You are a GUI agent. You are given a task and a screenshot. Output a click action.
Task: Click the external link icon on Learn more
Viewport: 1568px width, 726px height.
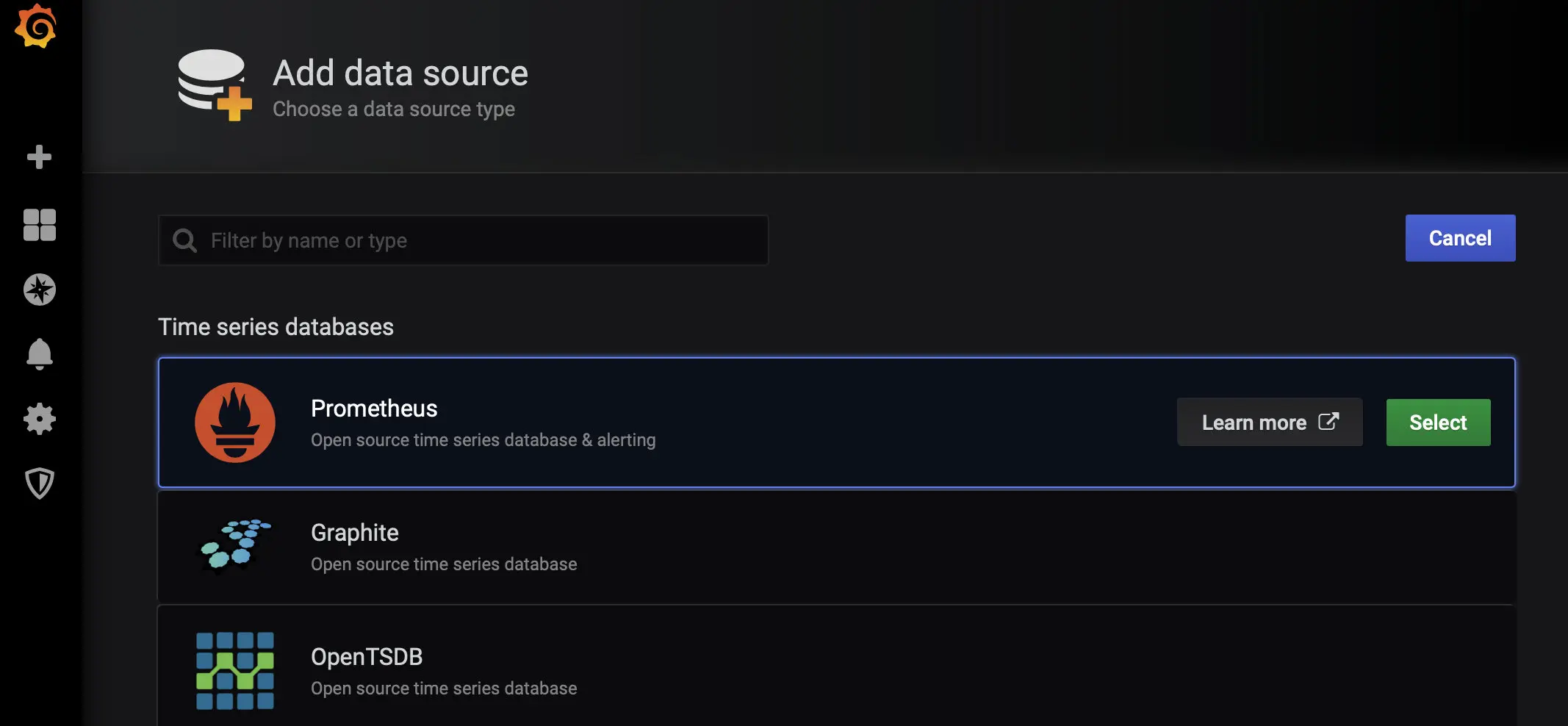[x=1328, y=422]
